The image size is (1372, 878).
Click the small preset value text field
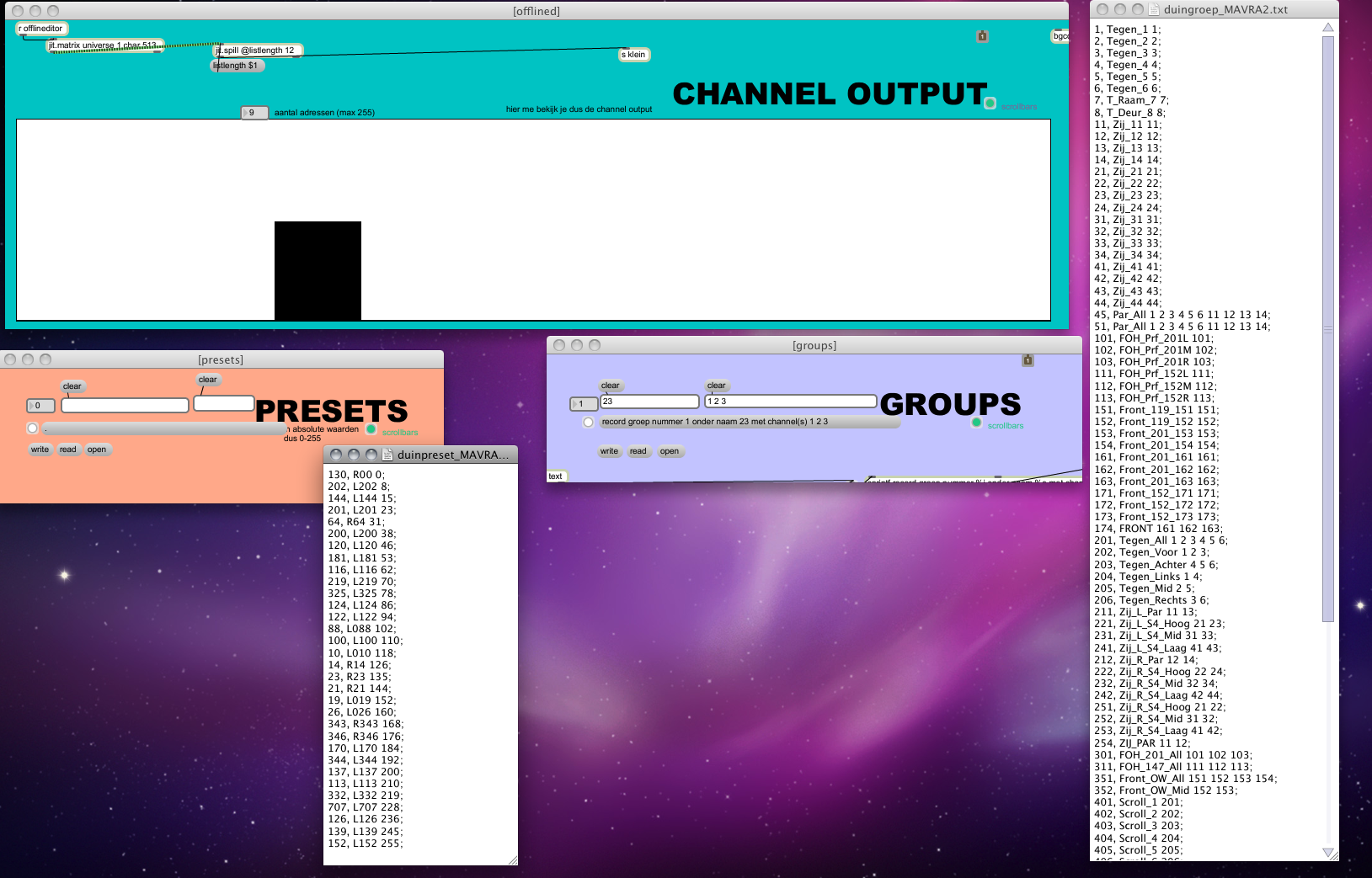click(224, 403)
